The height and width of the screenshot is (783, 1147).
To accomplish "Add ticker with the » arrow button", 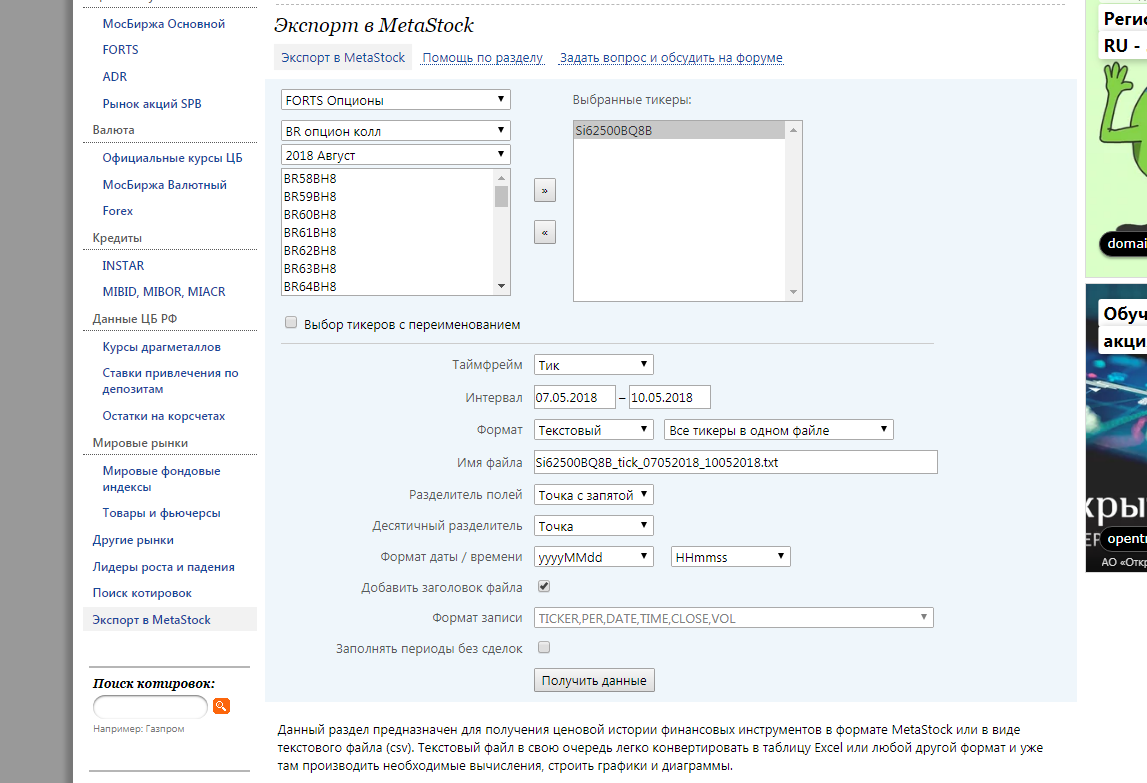I will coord(544,190).
